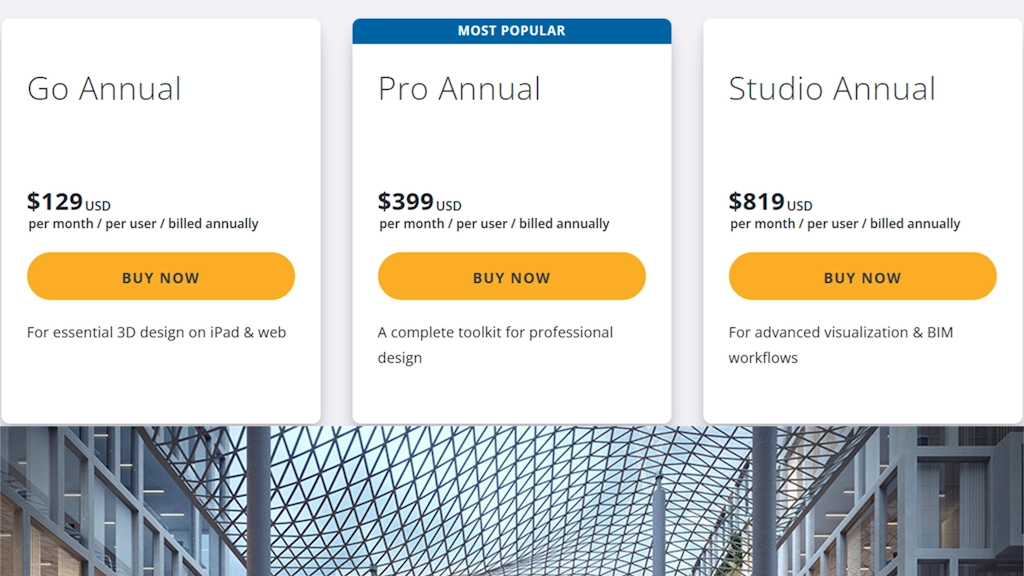Image resolution: width=1024 pixels, height=576 pixels.
Task: Click the USD label beside $129
Action: coord(98,207)
